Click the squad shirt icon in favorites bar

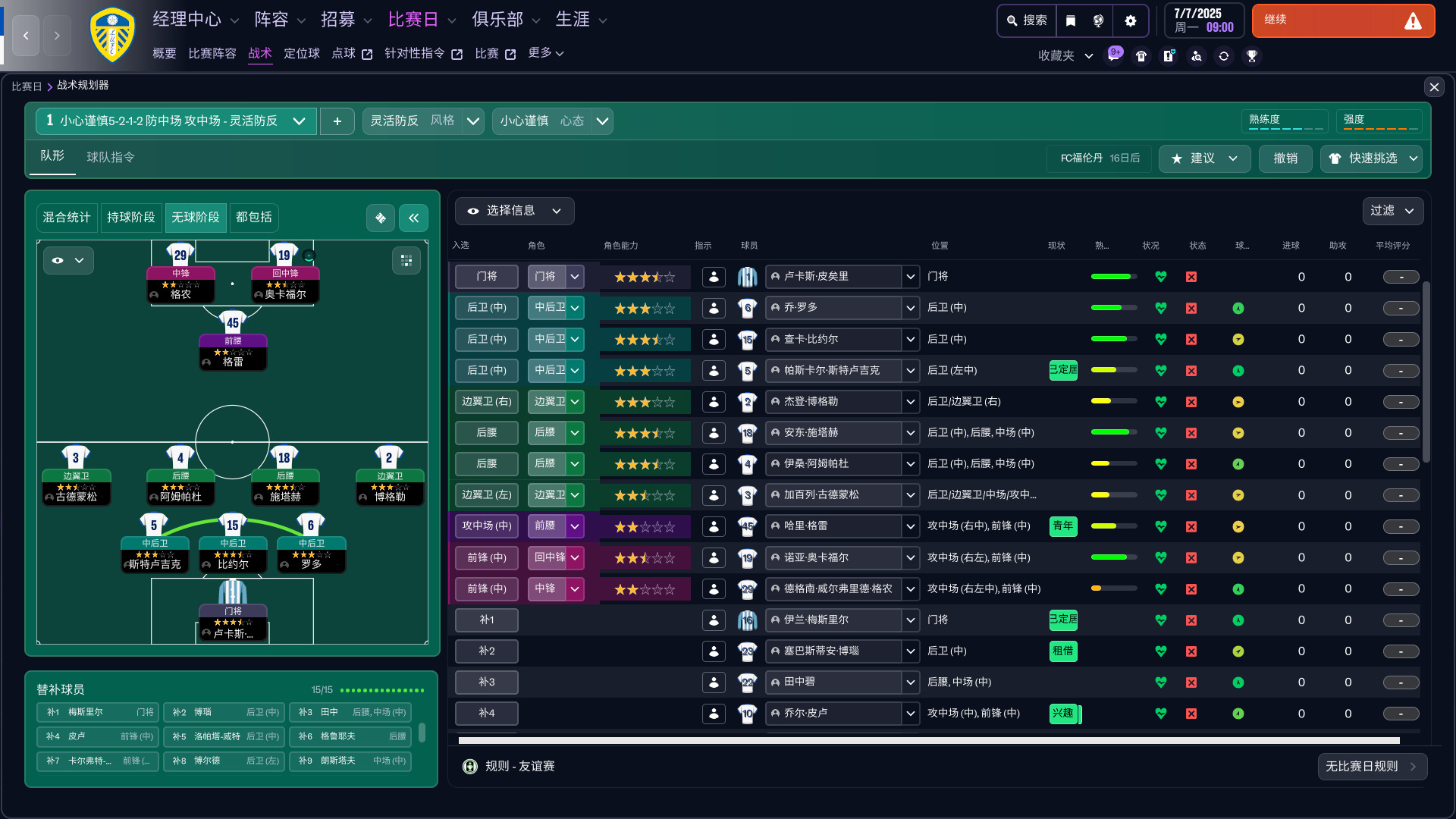point(1141,56)
